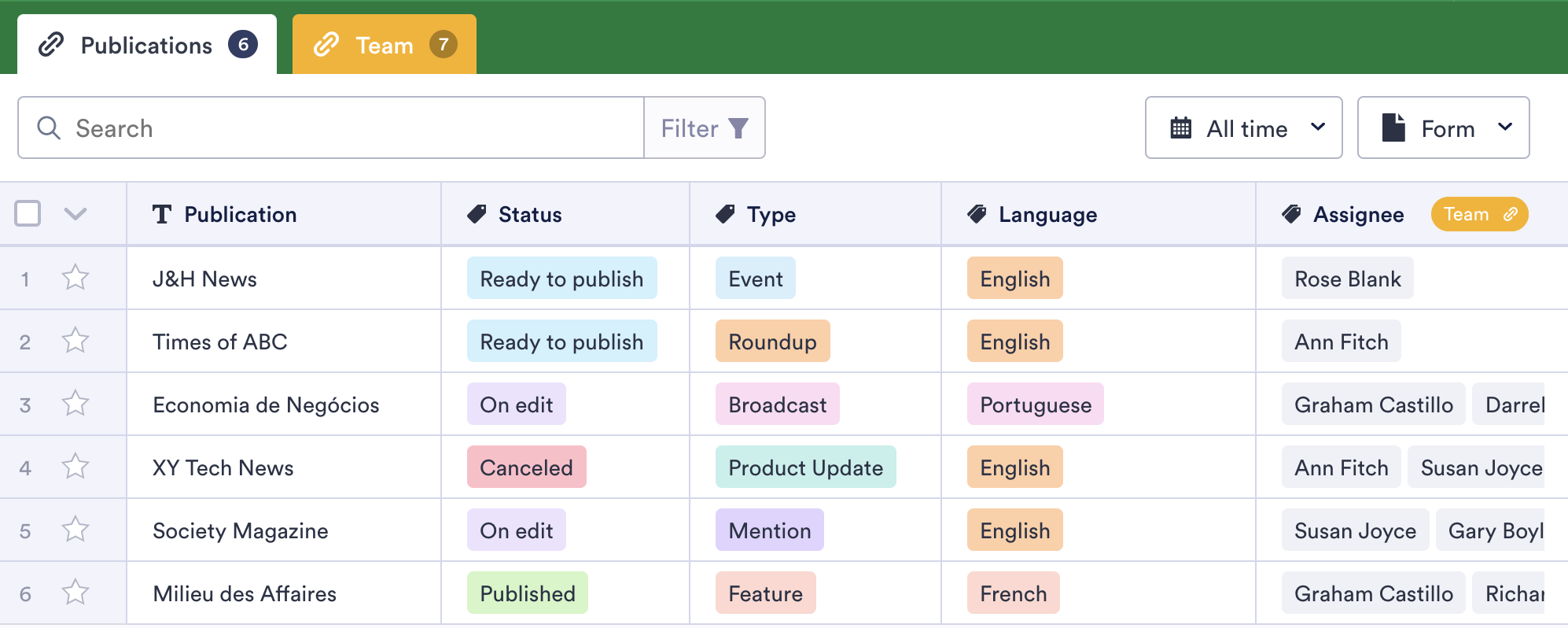Open the Milieu des Affaires record
The height and width of the screenshot is (628, 1568).
coord(245,593)
